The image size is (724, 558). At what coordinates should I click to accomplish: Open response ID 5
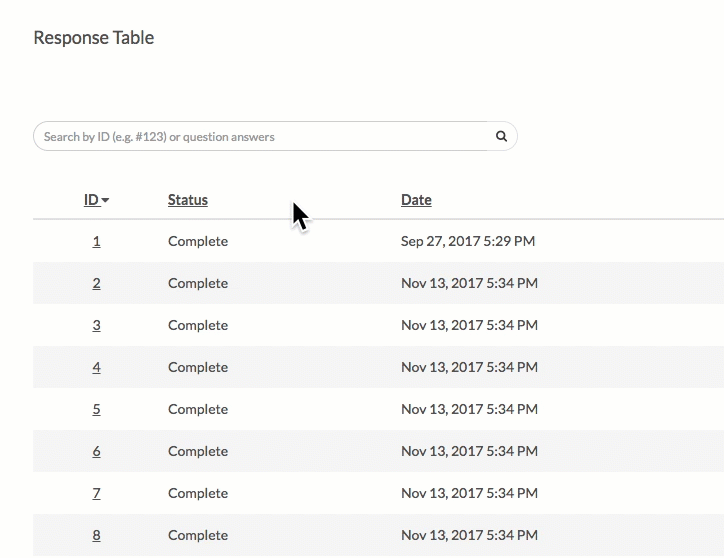point(96,409)
